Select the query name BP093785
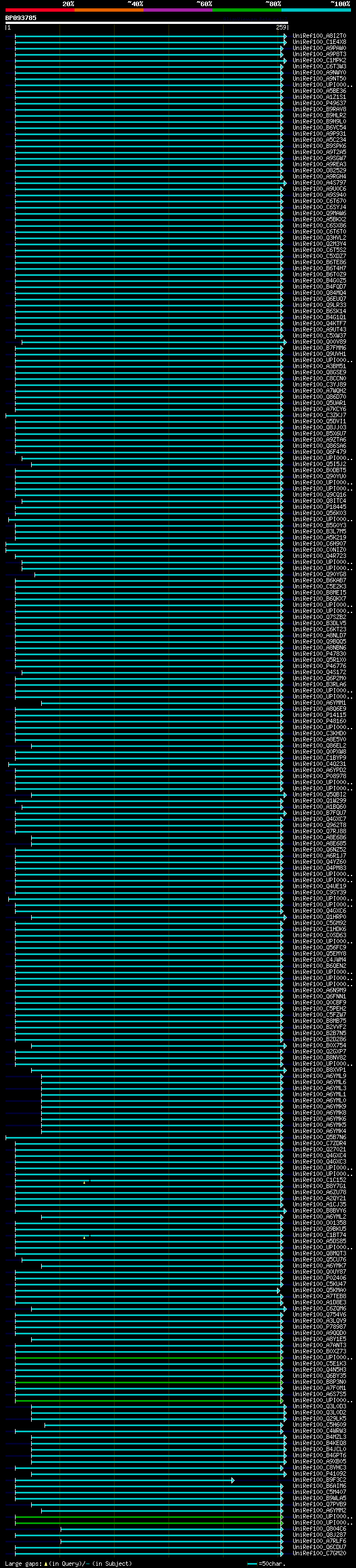This screenshot has width=356, height=1568. pos(21,18)
